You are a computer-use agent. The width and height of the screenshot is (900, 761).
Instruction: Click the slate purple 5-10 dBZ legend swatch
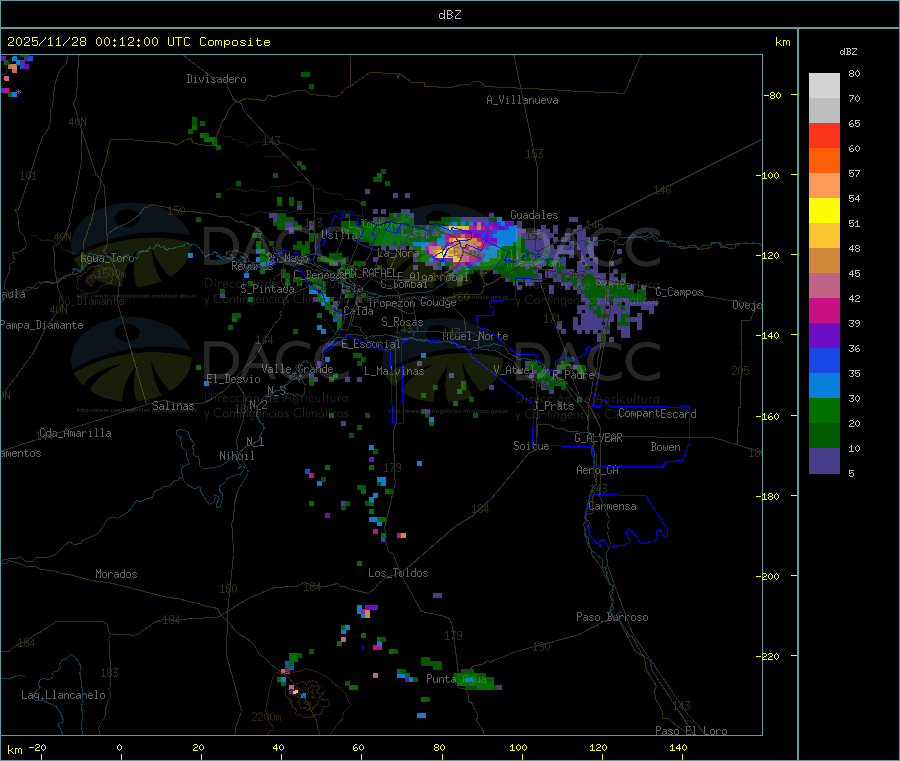(x=824, y=461)
